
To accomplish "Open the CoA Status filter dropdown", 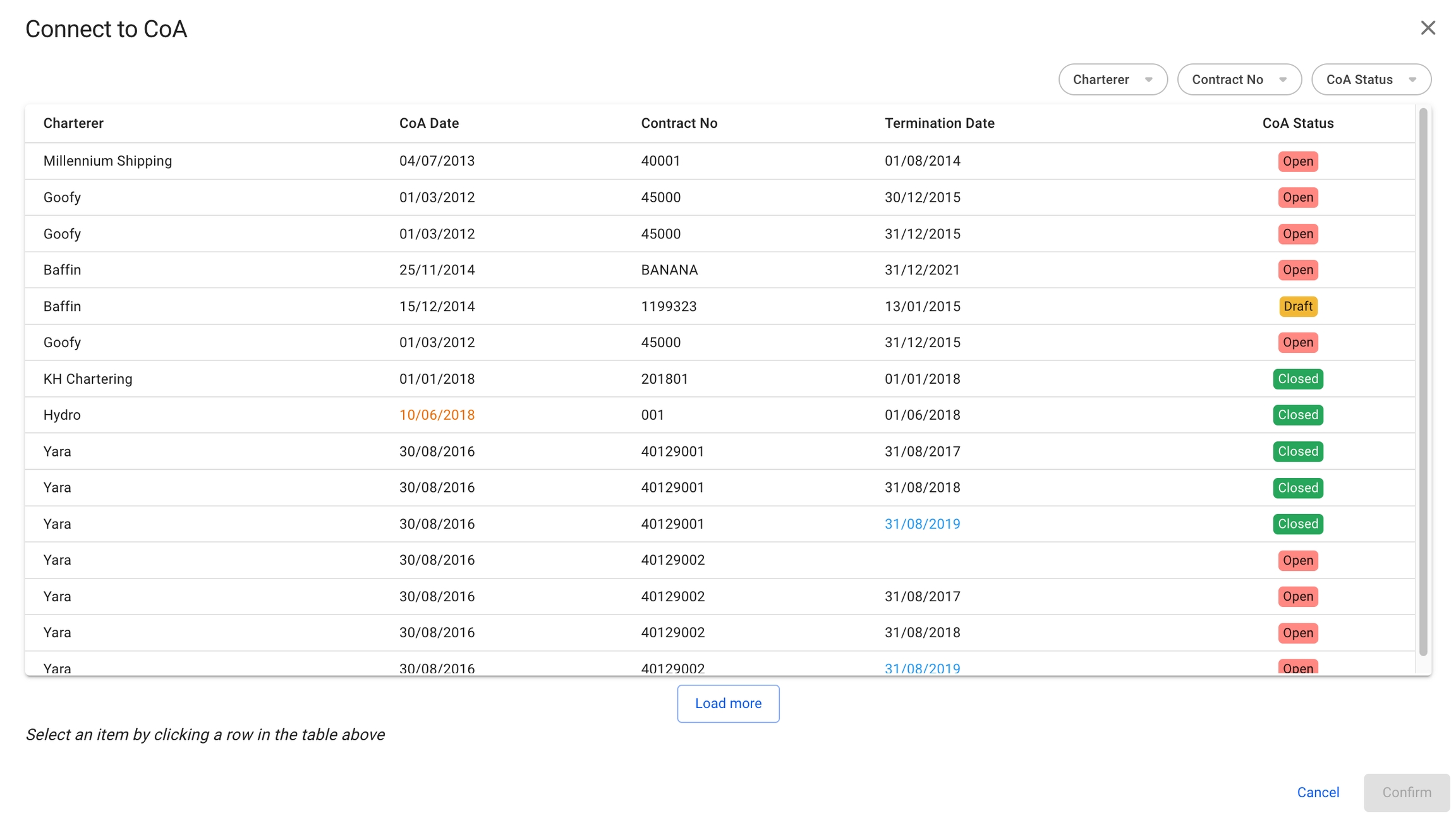I will (x=1371, y=80).
